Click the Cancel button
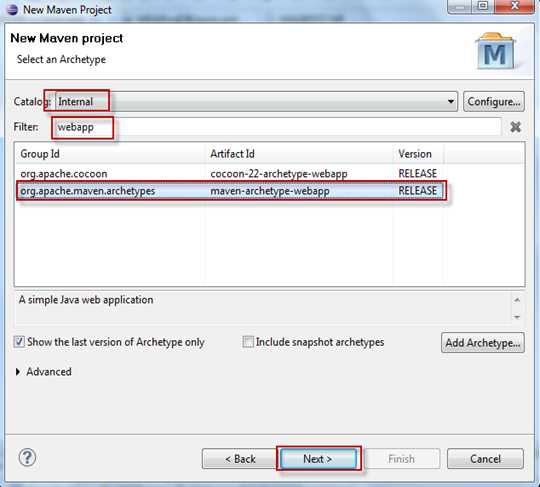Image resolution: width=540 pixels, height=487 pixels. 485,459
